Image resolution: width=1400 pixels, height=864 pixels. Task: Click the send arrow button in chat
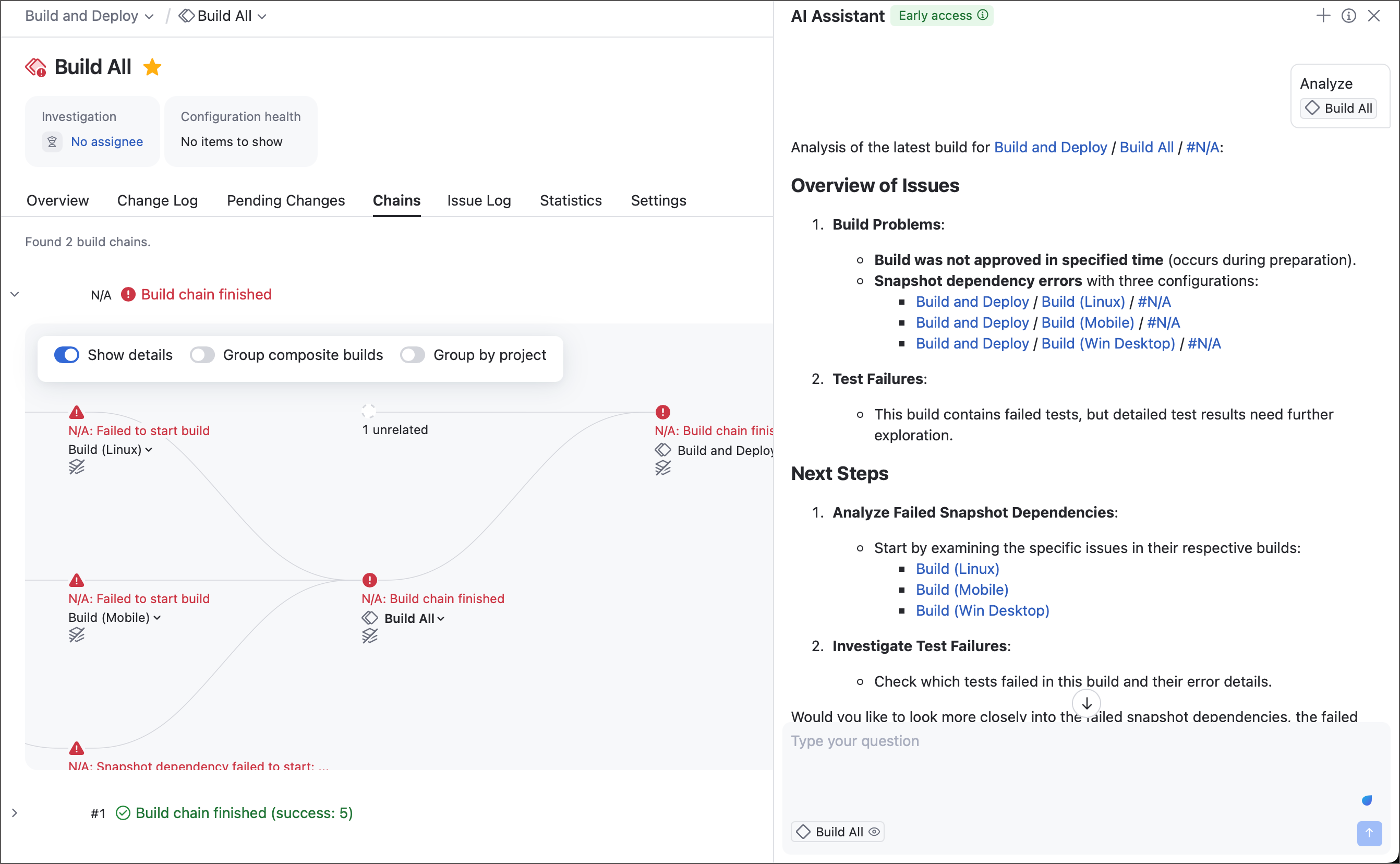point(1369,833)
